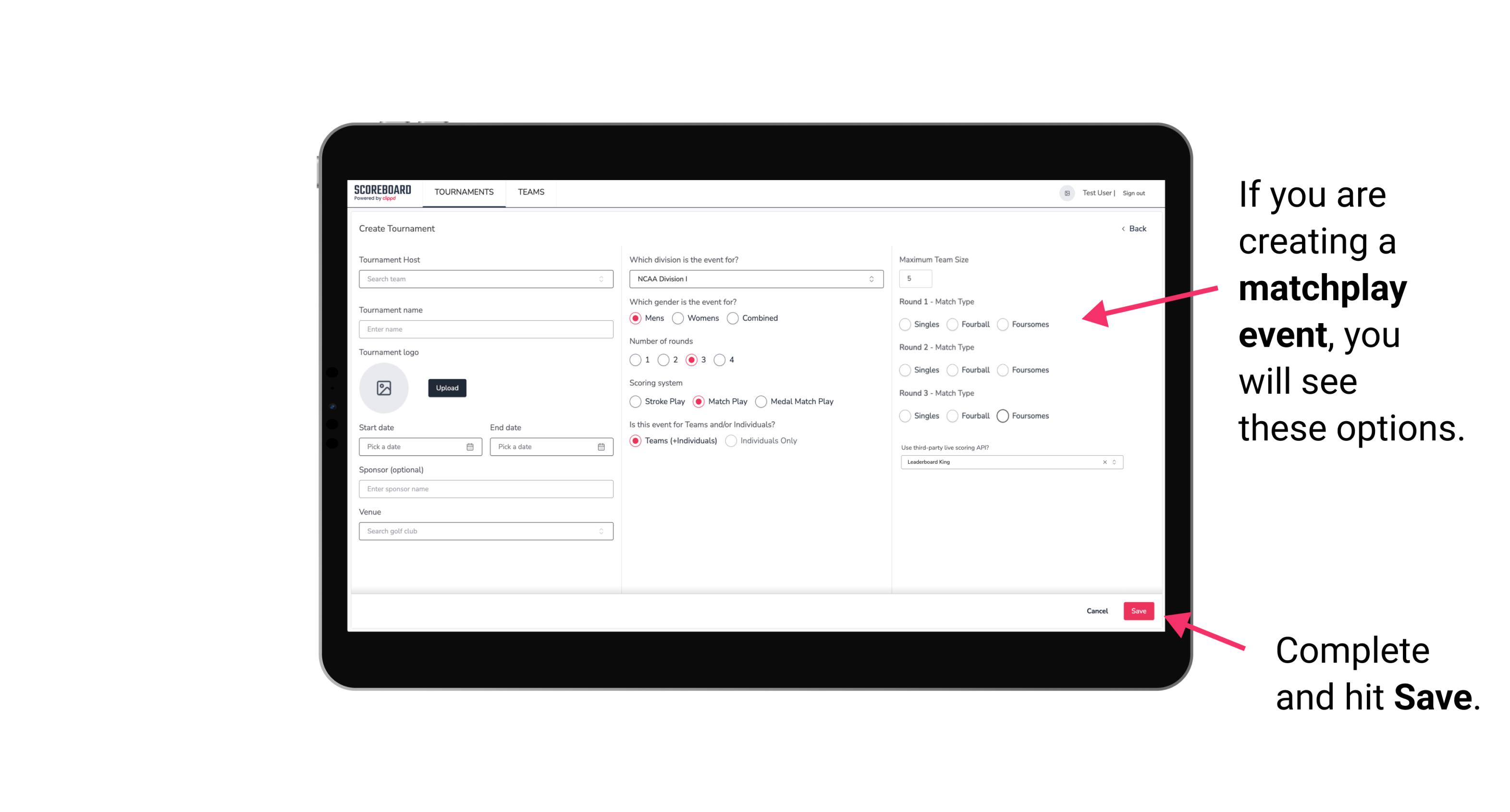The height and width of the screenshot is (812, 1510).
Task: Click the user account icon top right
Action: tap(1064, 192)
